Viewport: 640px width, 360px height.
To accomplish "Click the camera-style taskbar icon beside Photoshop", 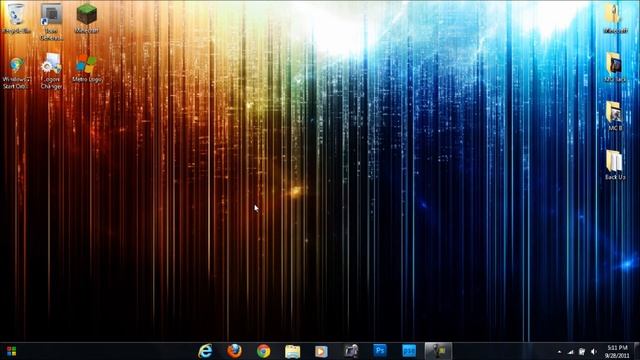I will click(351, 351).
